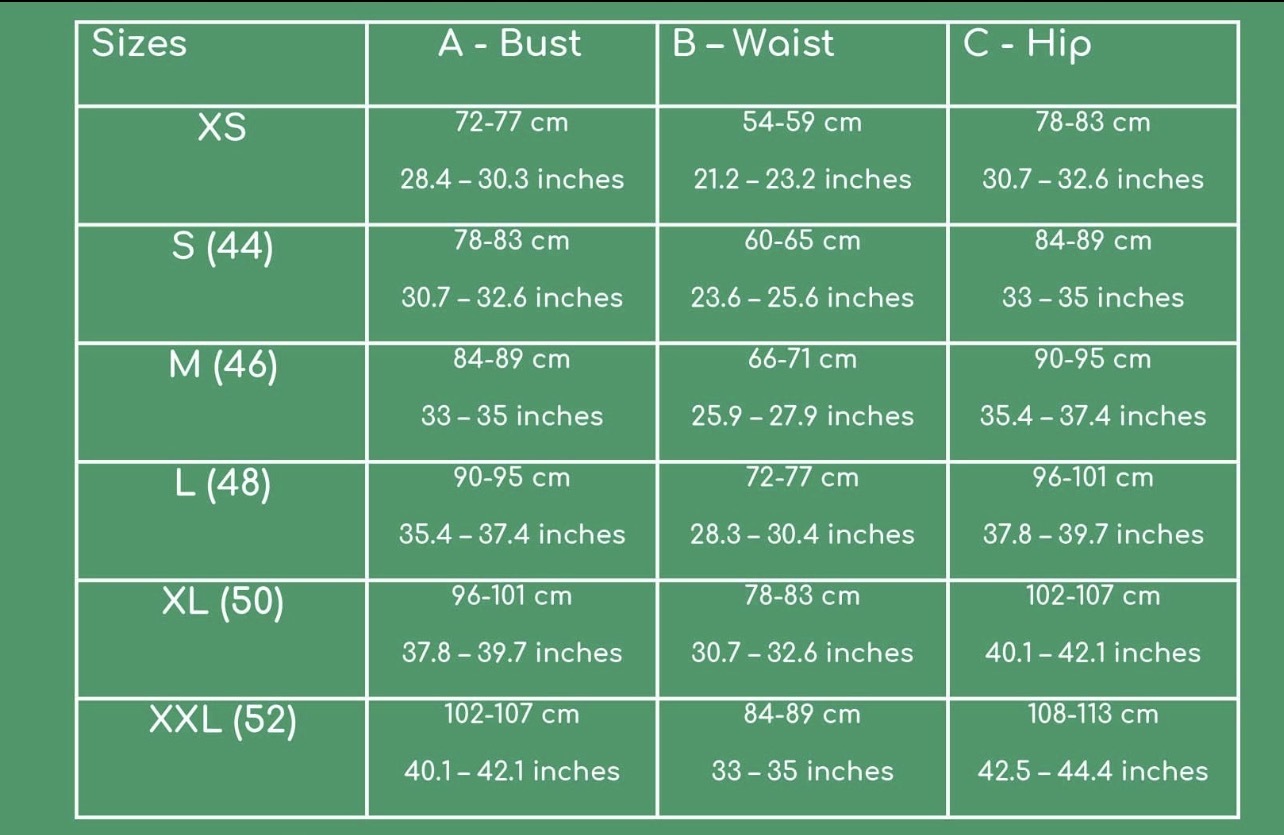Select the XS size row label
Viewport: 1284px width, 835px height.
point(222,128)
